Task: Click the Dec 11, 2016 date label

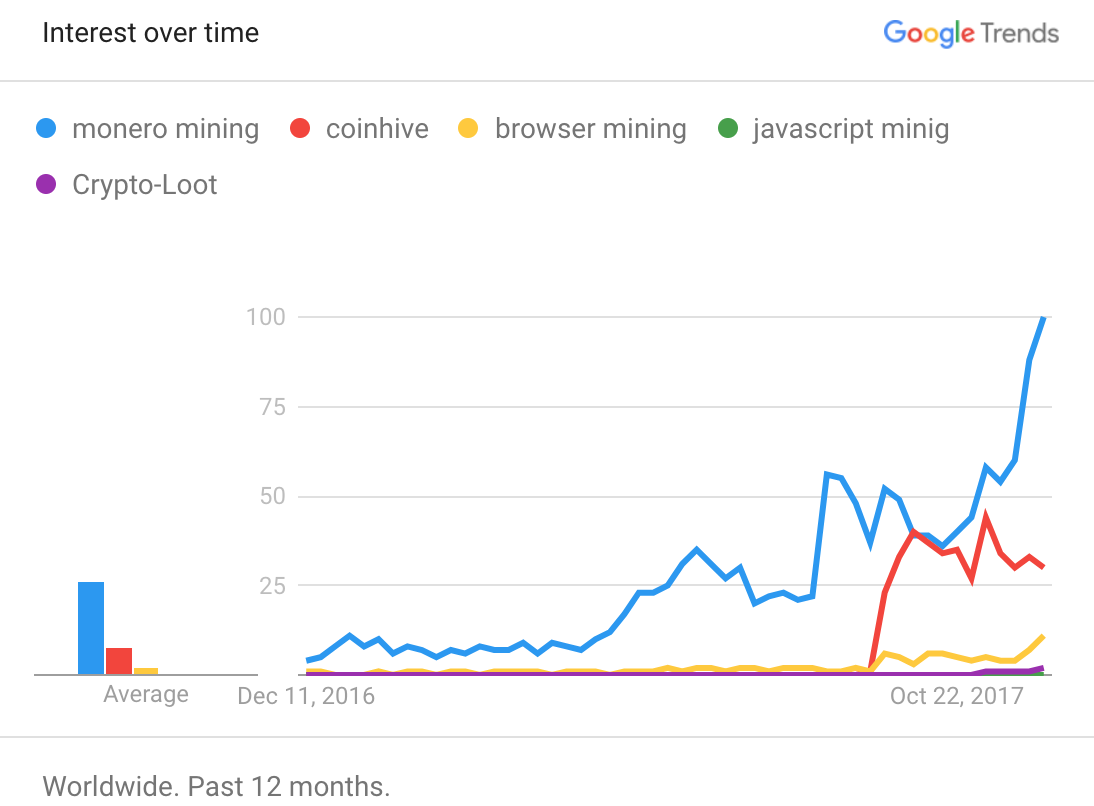Action: point(306,696)
